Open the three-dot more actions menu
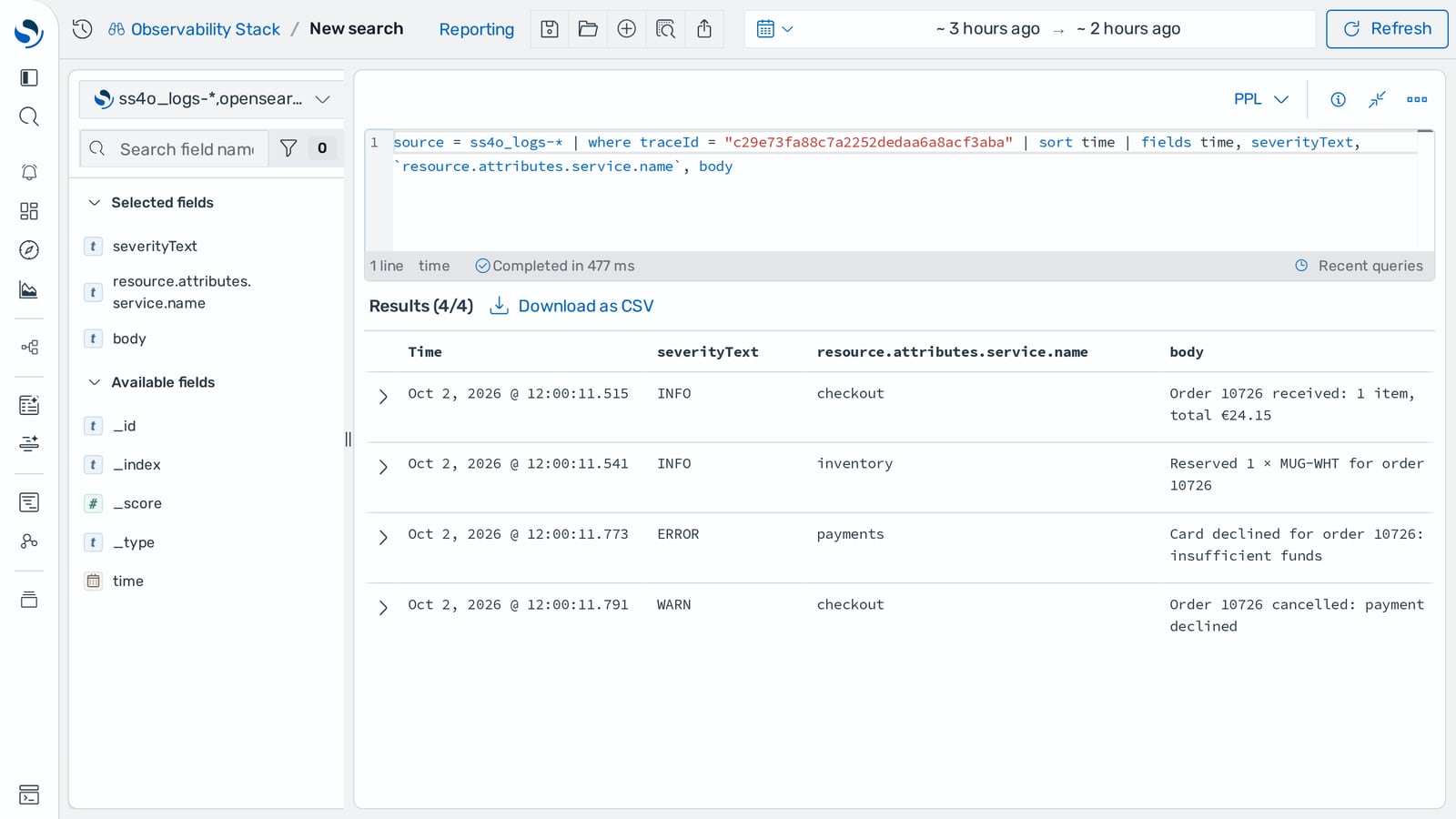1456x819 pixels. click(1417, 99)
